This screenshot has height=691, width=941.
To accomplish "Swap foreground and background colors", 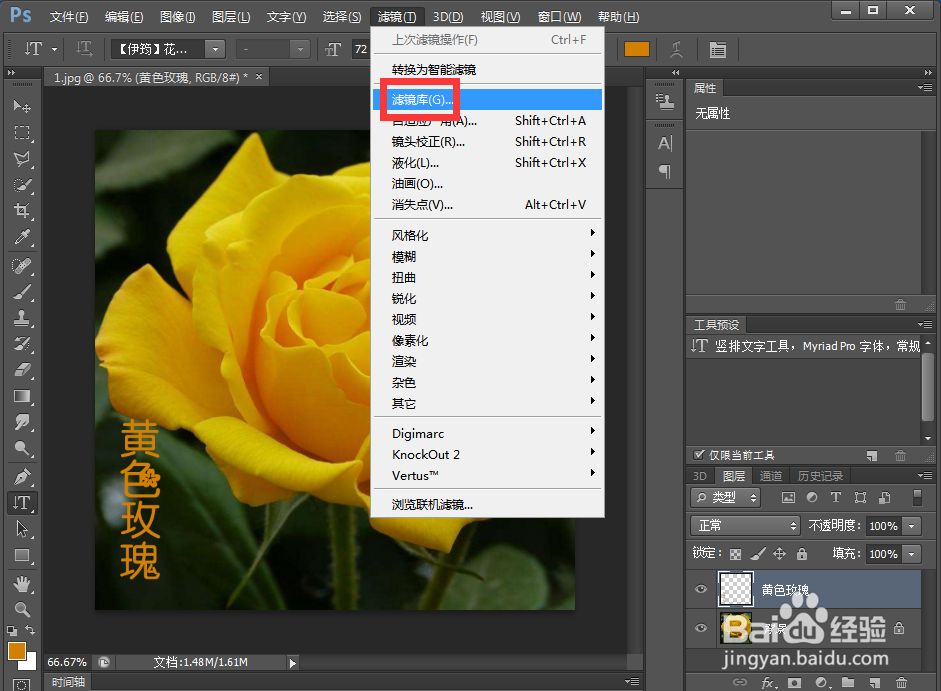I will pyautogui.click(x=30, y=630).
